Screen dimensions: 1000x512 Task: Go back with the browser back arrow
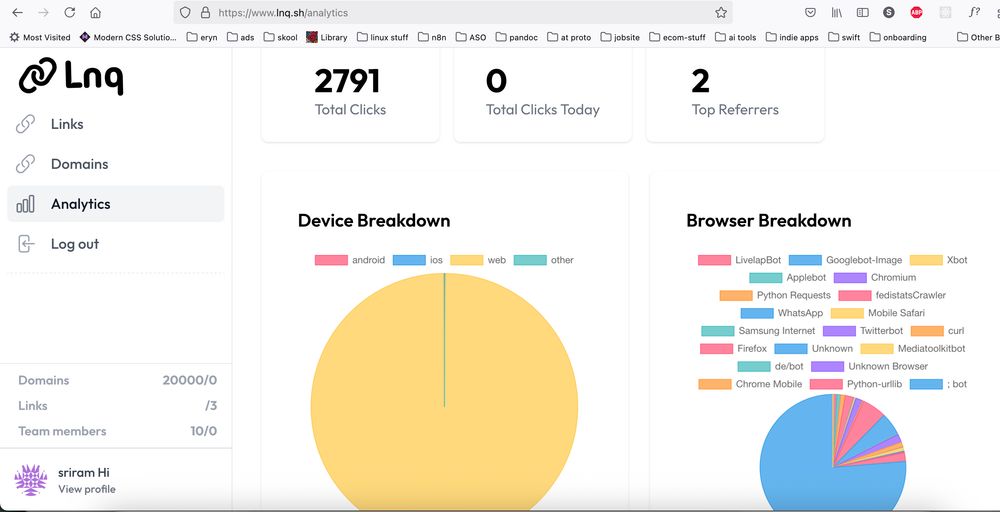pyautogui.click(x=18, y=12)
